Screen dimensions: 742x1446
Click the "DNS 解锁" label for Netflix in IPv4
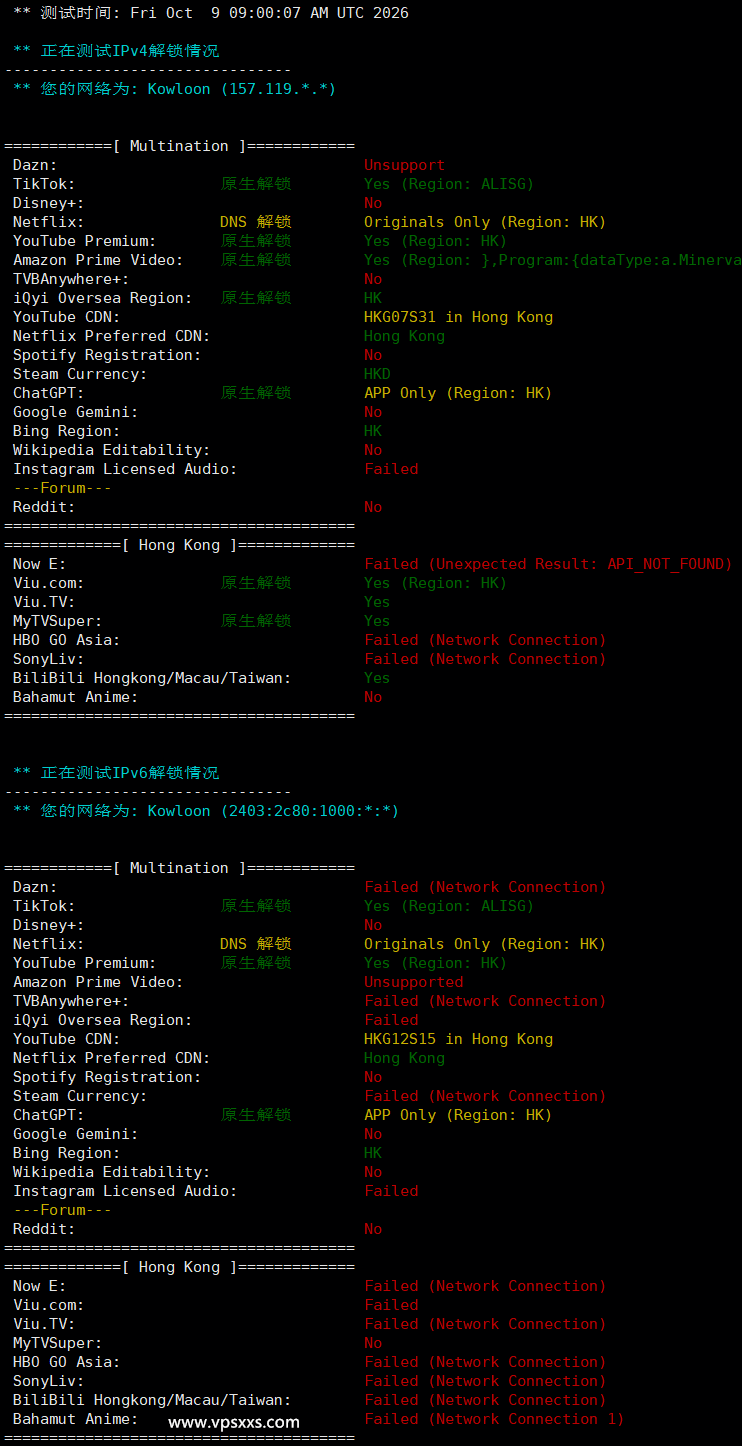[256, 222]
